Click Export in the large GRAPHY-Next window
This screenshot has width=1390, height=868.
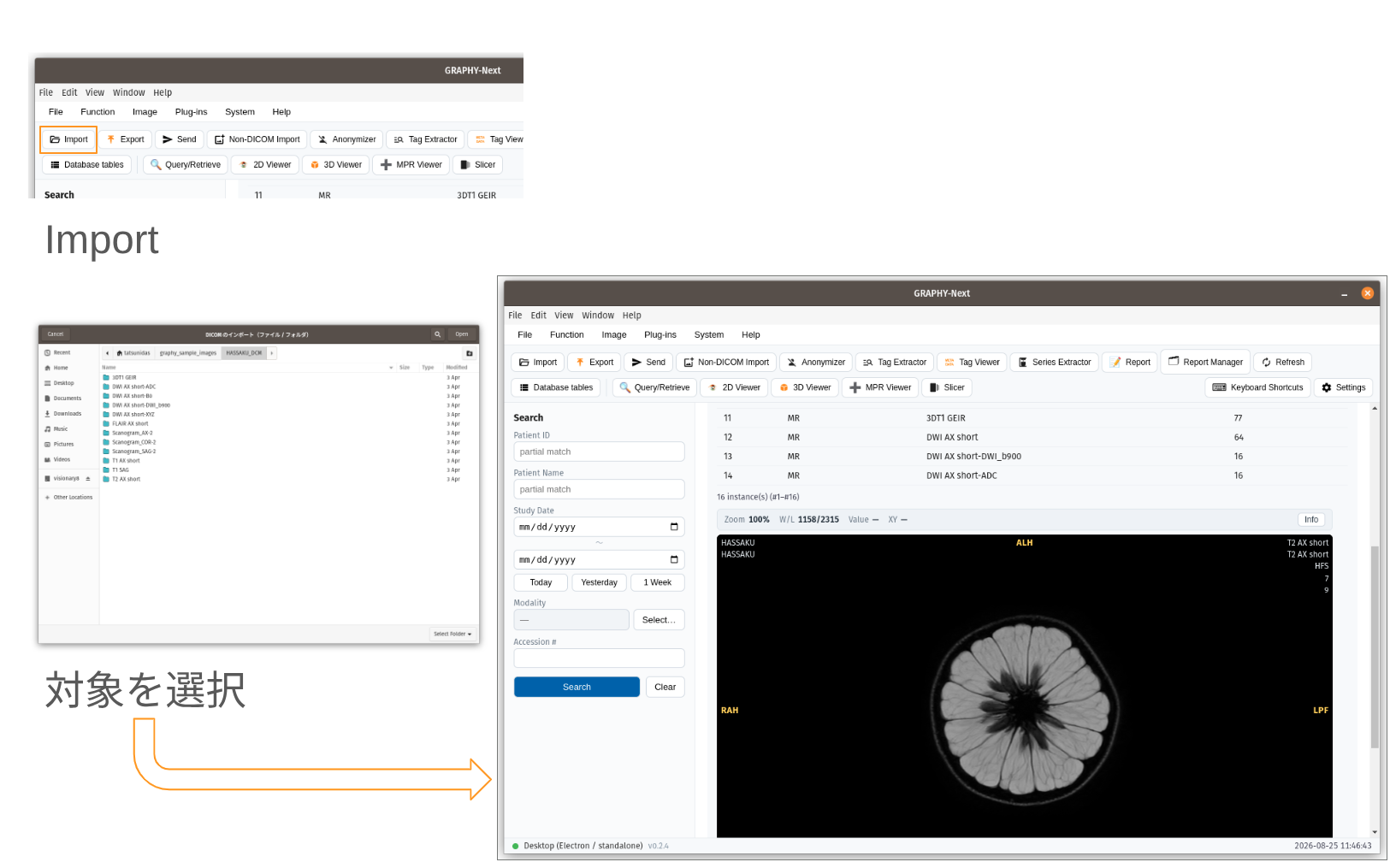(x=594, y=362)
